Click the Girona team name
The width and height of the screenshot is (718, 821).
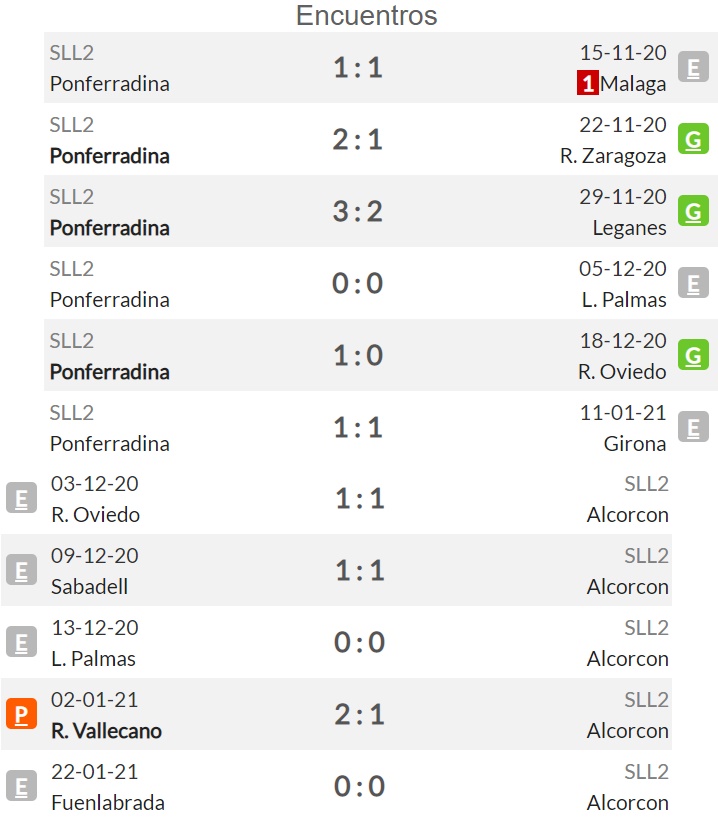[x=635, y=444]
